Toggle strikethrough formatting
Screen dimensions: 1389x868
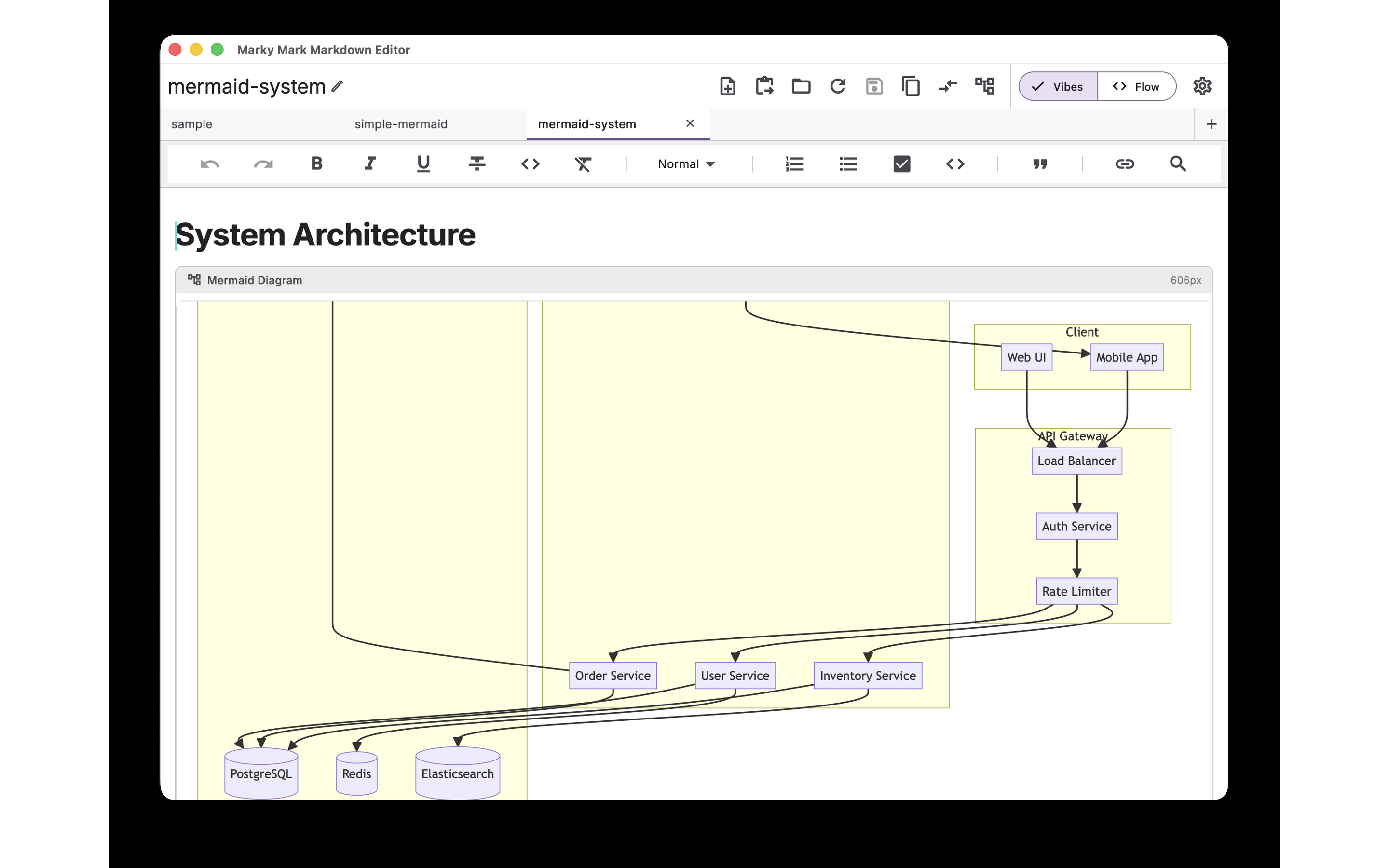(477, 163)
